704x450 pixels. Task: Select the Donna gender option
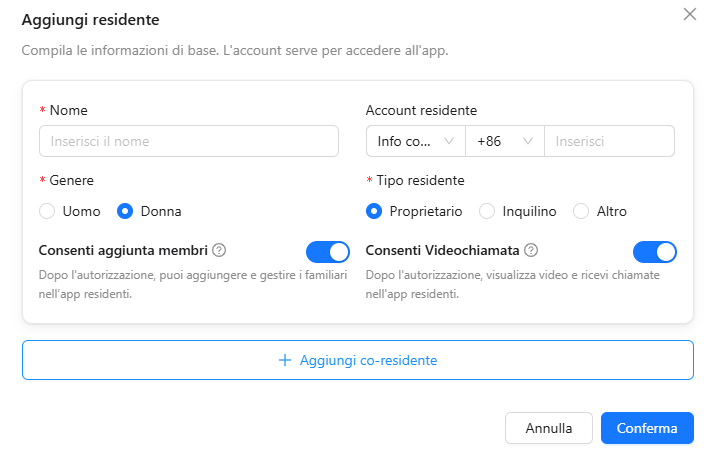pos(125,211)
